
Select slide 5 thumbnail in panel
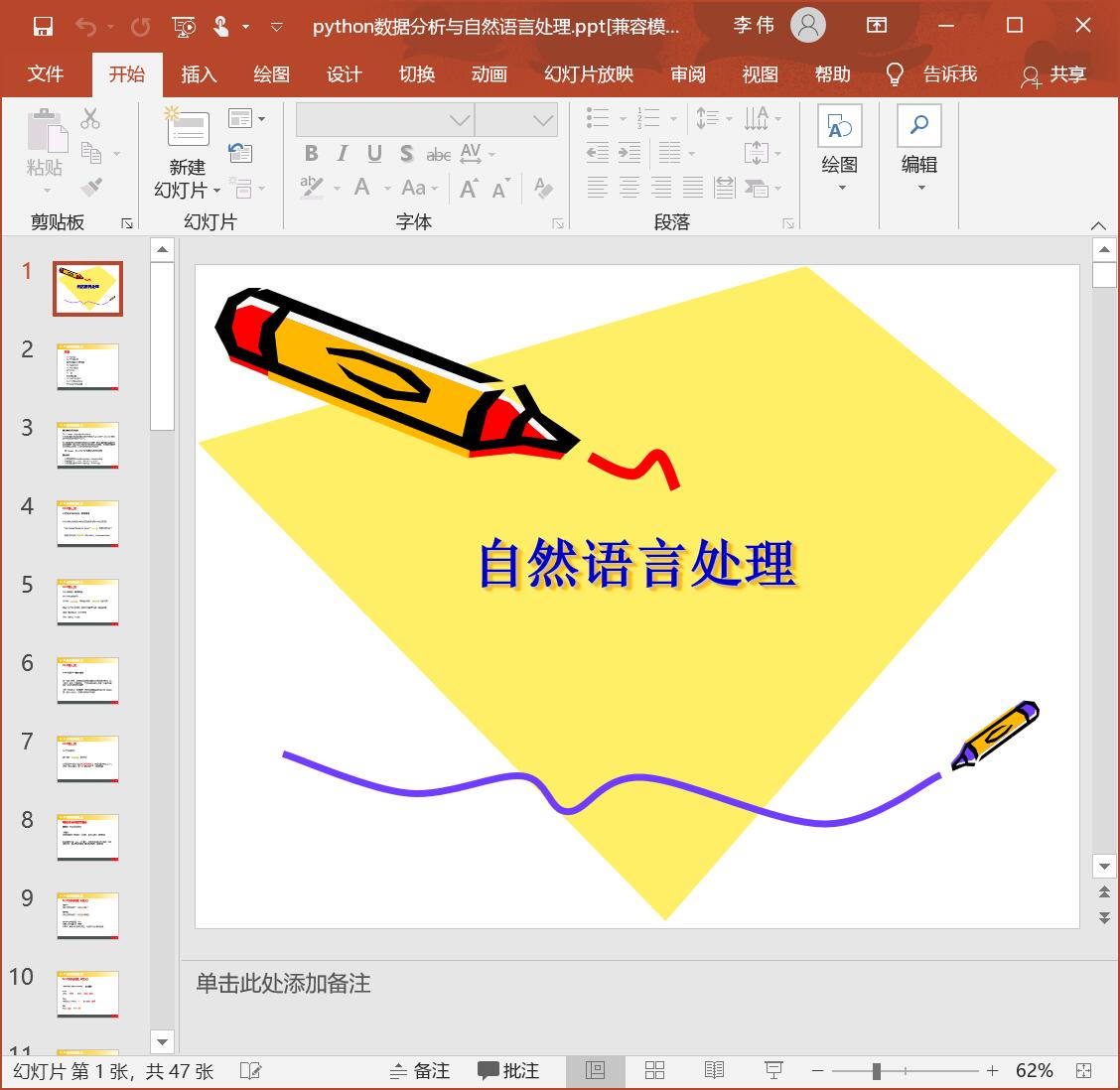click(87, 602)
